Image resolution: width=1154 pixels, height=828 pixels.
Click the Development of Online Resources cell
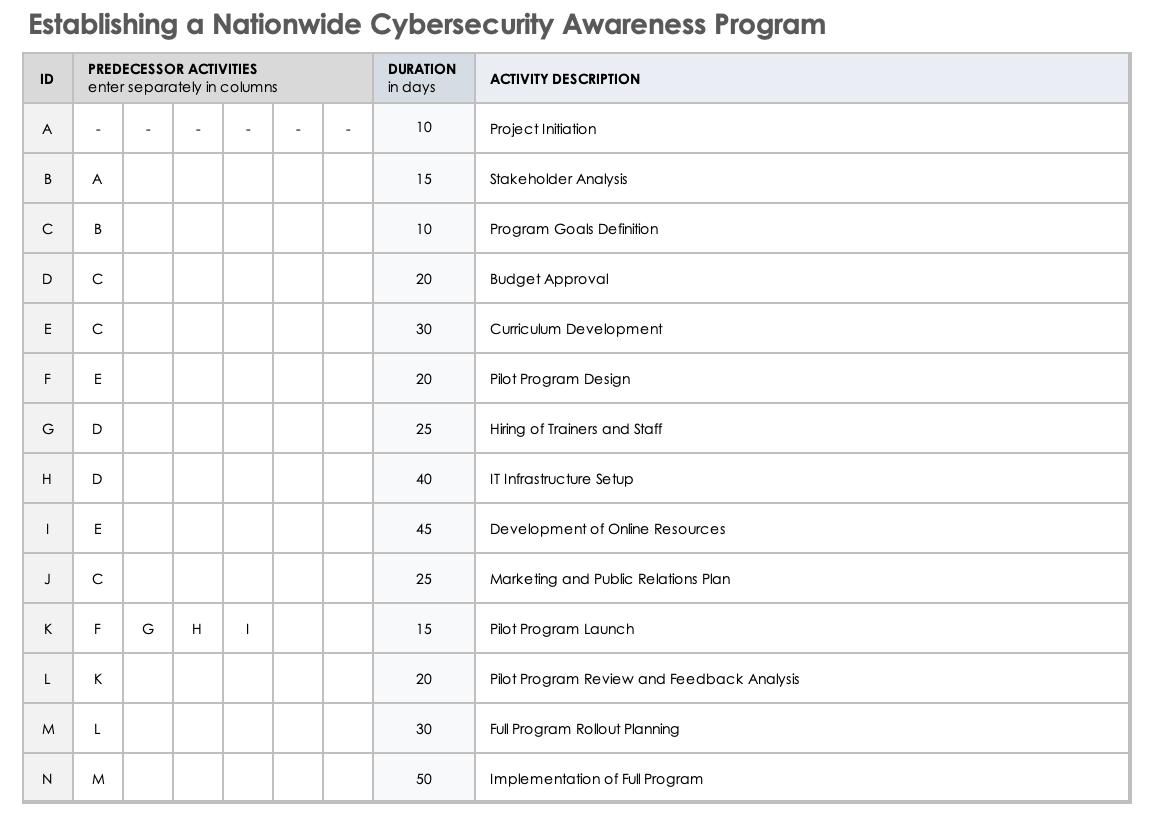pos(608,529)
